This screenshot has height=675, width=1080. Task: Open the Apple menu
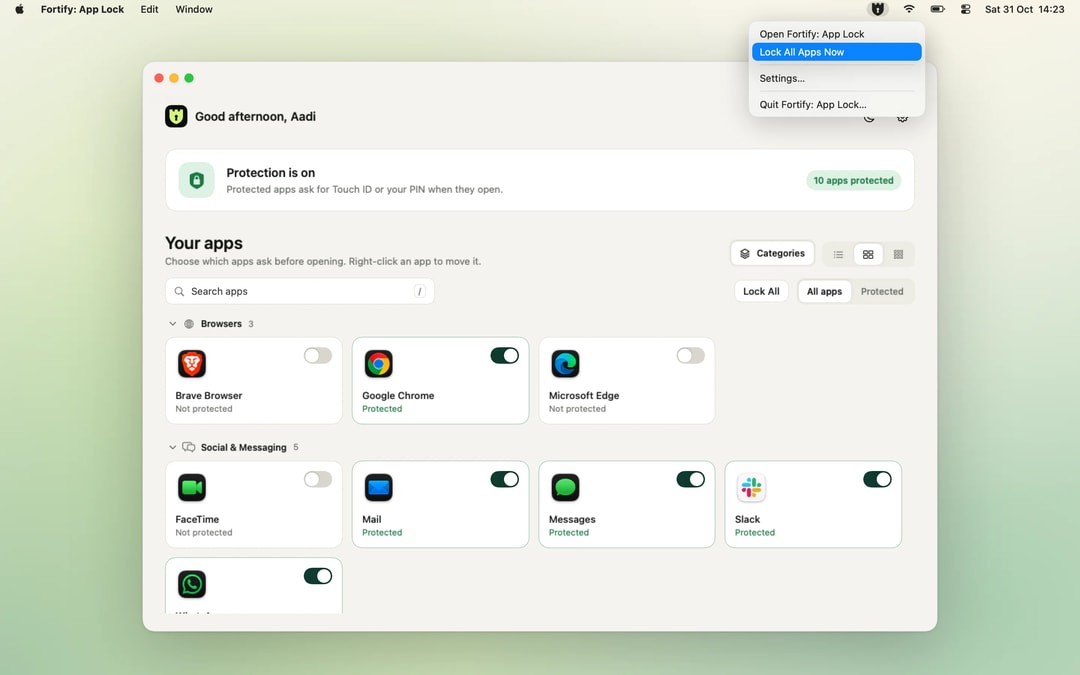pos(19,10)
